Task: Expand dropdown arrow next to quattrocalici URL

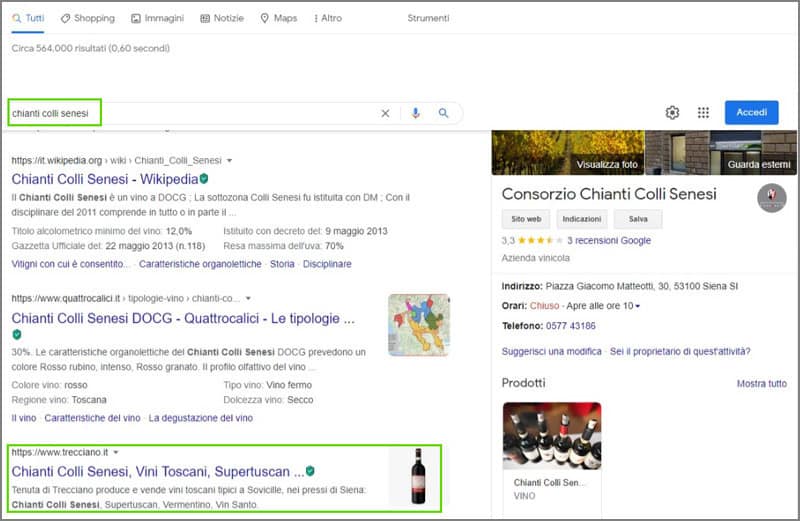Action: (x=248, y=299)
